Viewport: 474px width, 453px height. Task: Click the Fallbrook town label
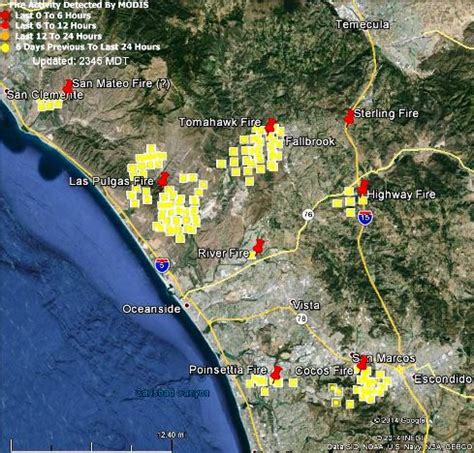click(x=310, y=141)
